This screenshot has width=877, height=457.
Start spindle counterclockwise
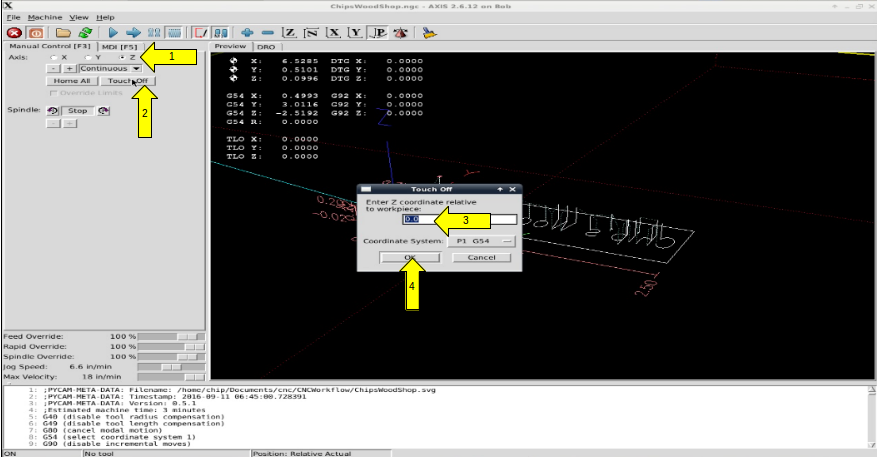click(53, 111)
